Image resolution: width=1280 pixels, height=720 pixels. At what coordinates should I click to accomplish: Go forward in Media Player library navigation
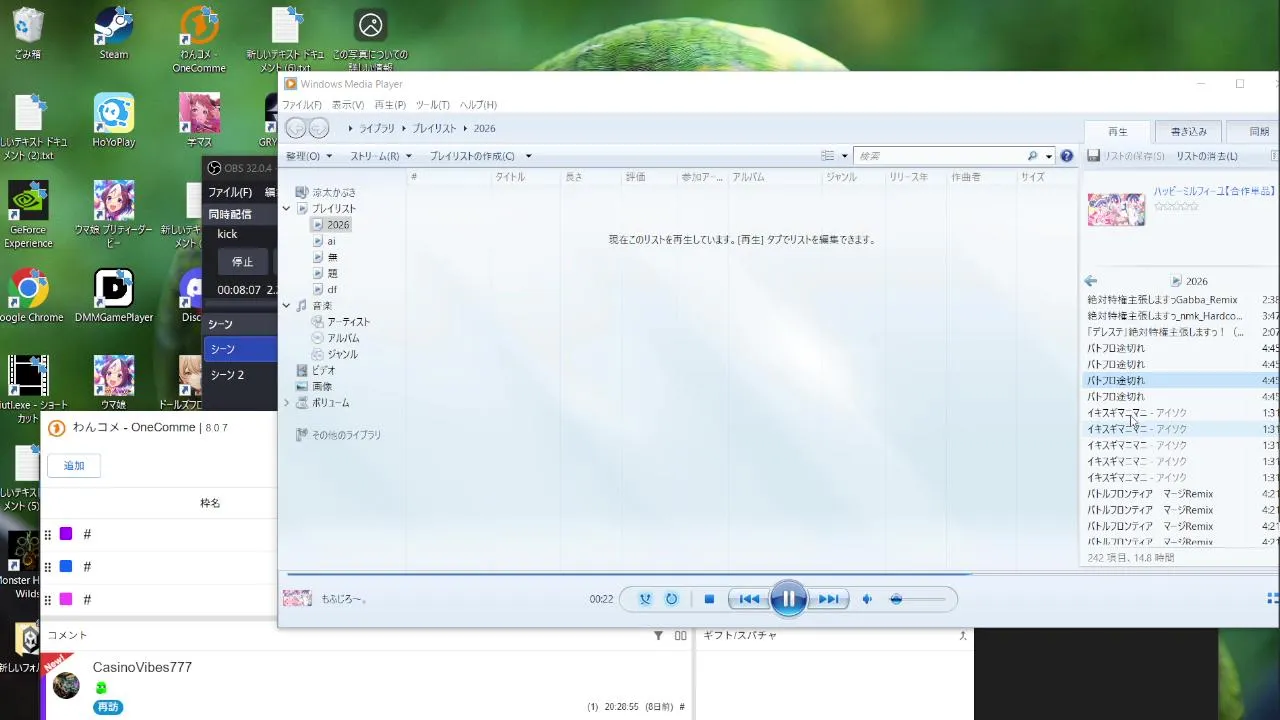click(x=318, y=128)
